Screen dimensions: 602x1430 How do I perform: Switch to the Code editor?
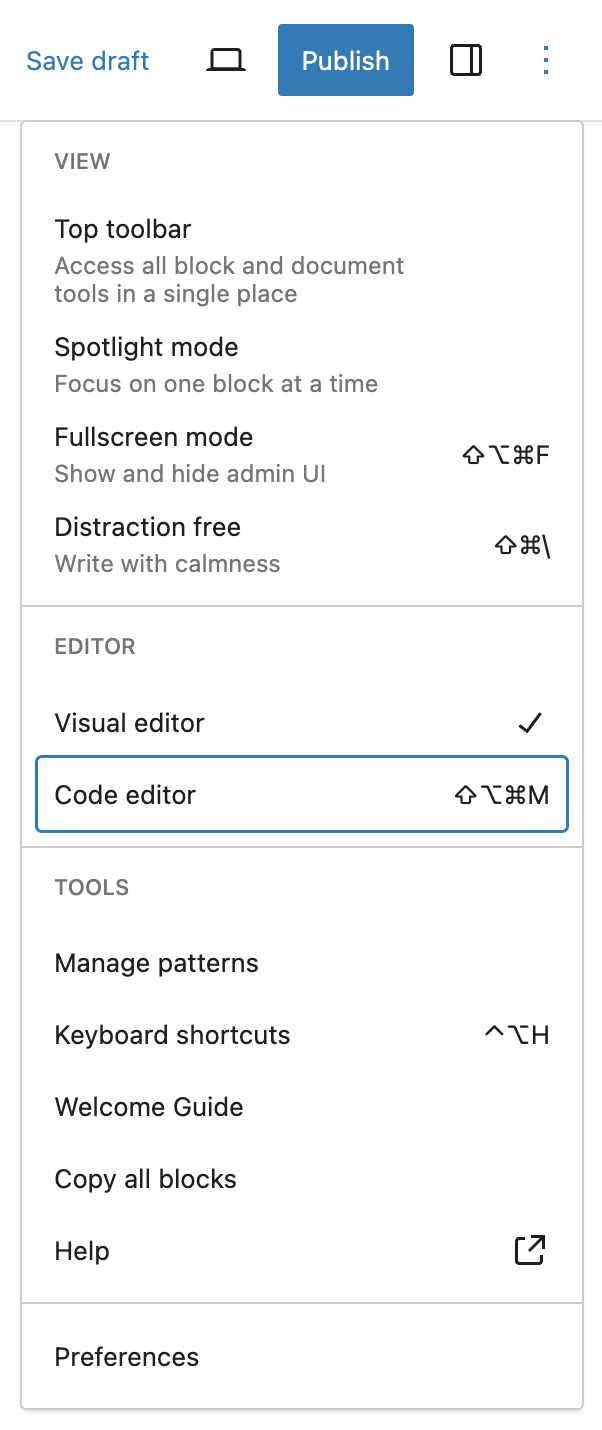pos(124,794)
